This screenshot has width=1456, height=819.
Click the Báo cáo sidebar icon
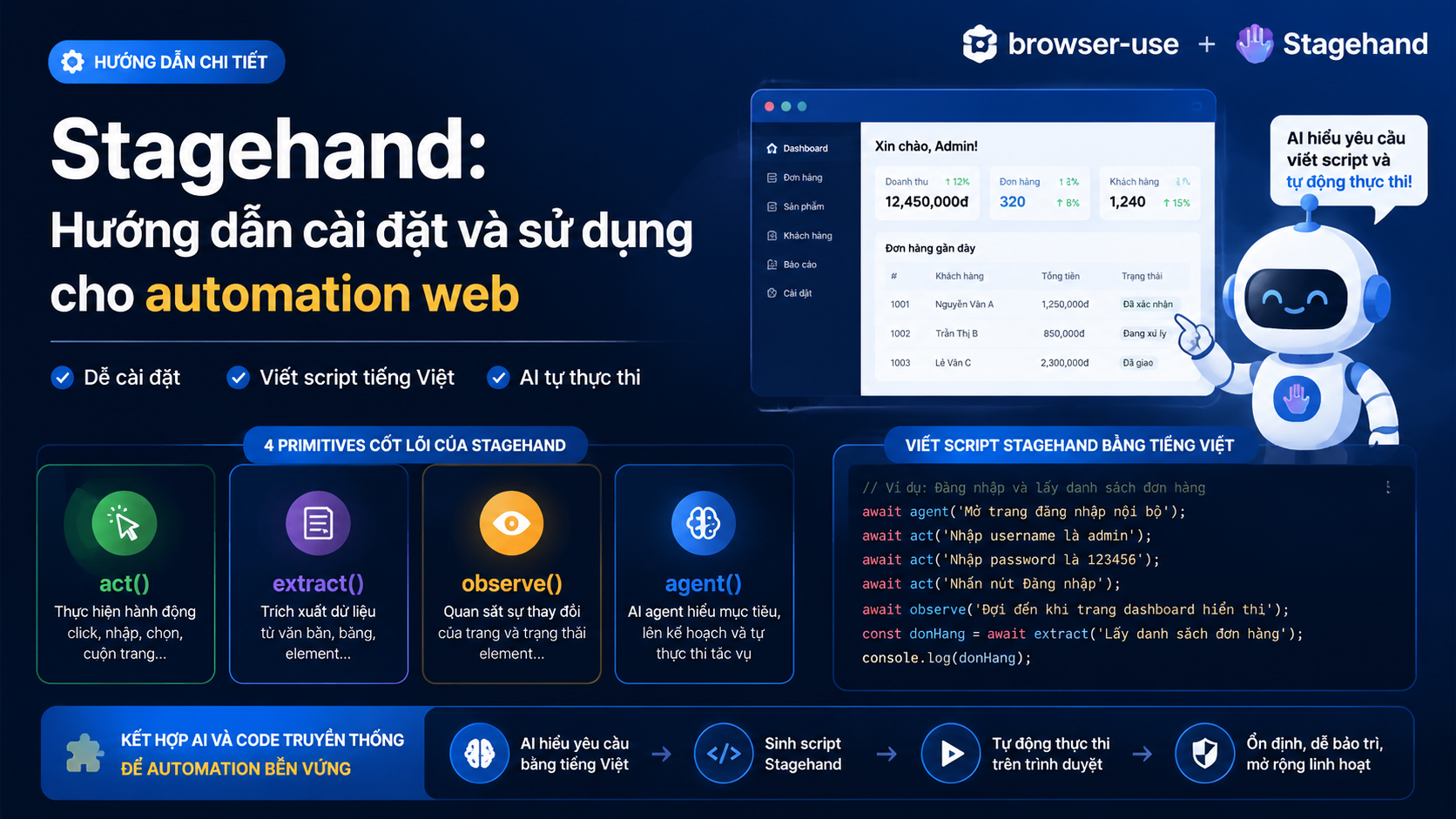(x=772, y=265)
